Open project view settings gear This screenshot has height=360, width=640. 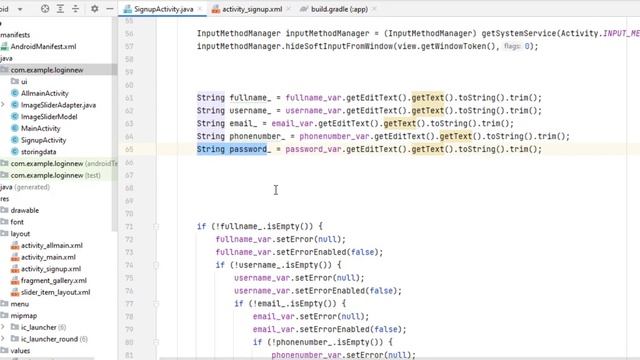pos(94,9)
